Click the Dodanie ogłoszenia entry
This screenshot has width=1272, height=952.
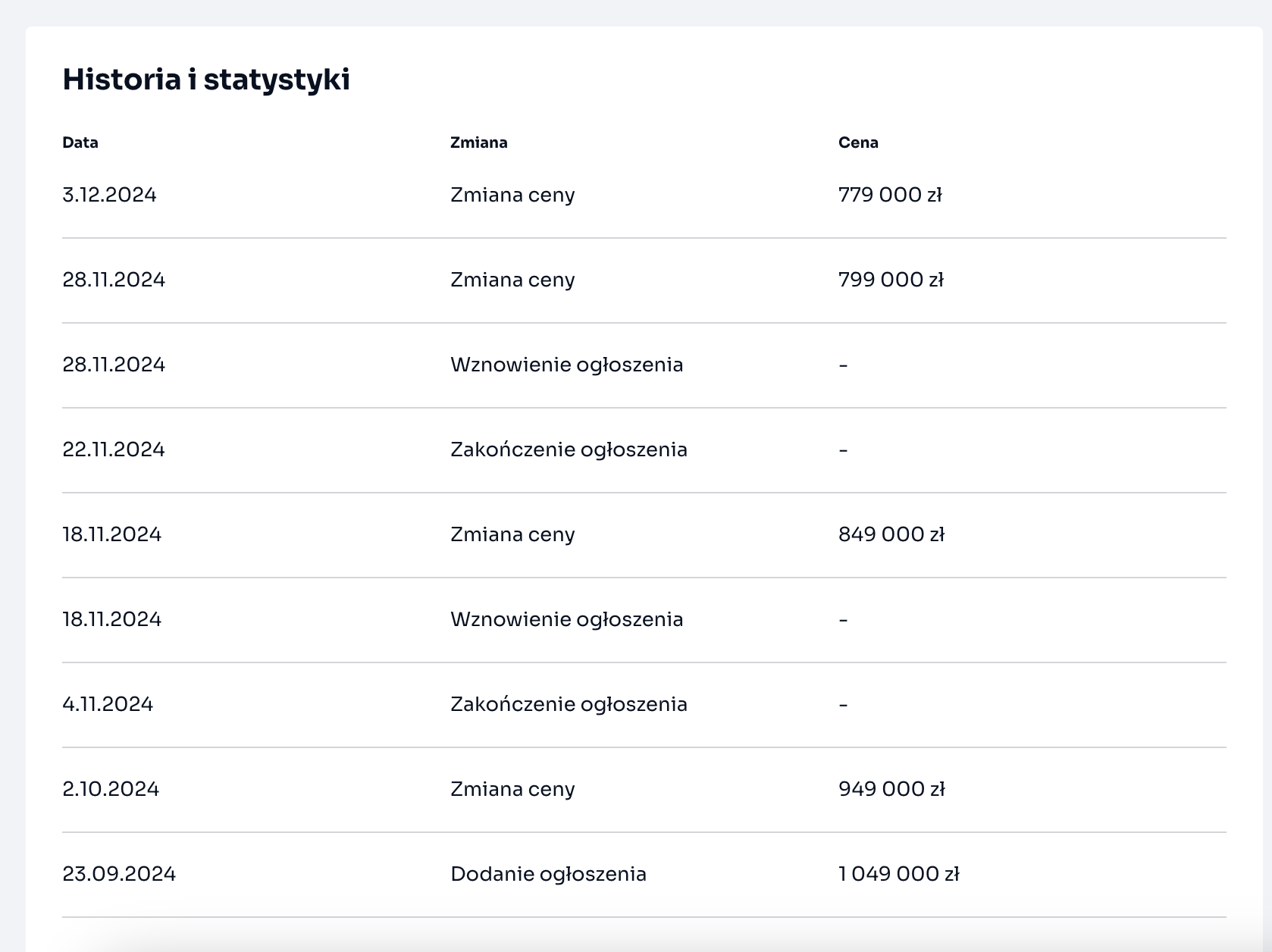548,874
